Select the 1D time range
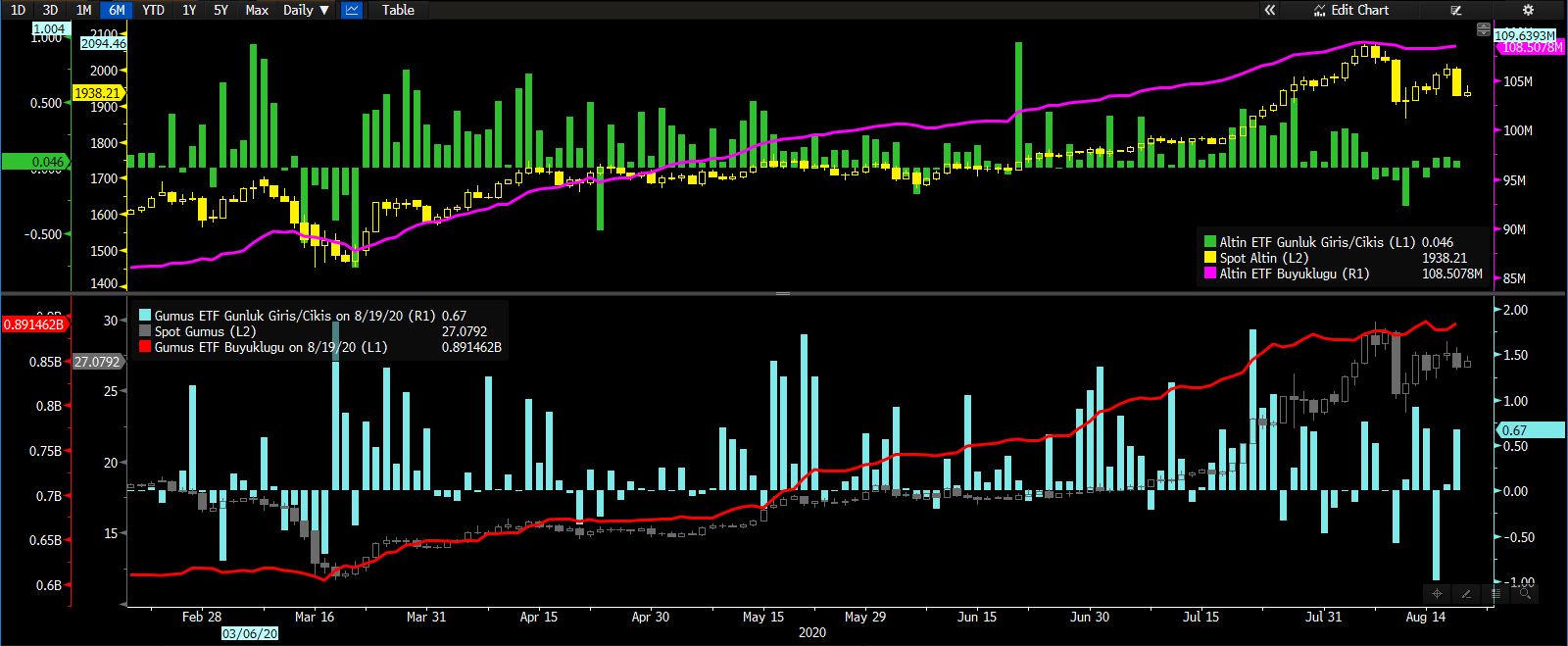The image size is (1568, 646). (18, 10)
